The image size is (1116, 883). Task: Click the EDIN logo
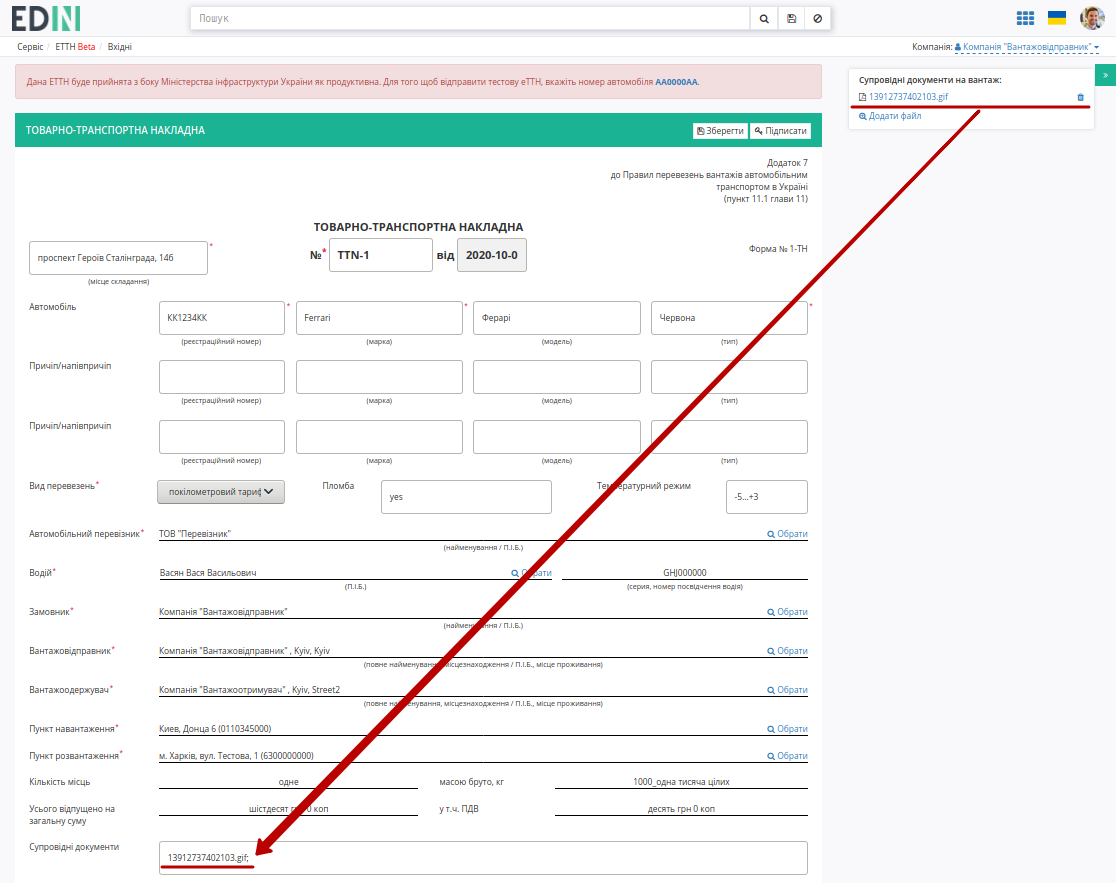pyautogui.click(x=46, y=18)
